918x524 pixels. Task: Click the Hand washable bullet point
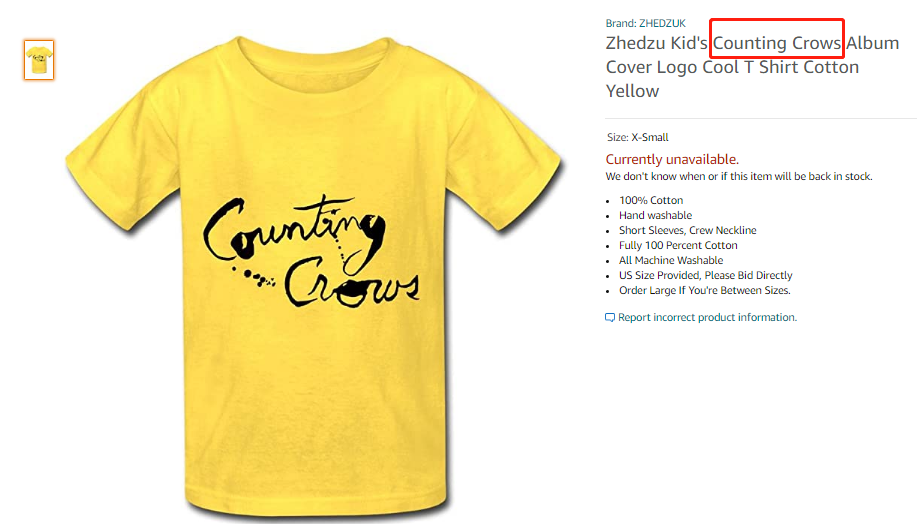click(655, 215)
